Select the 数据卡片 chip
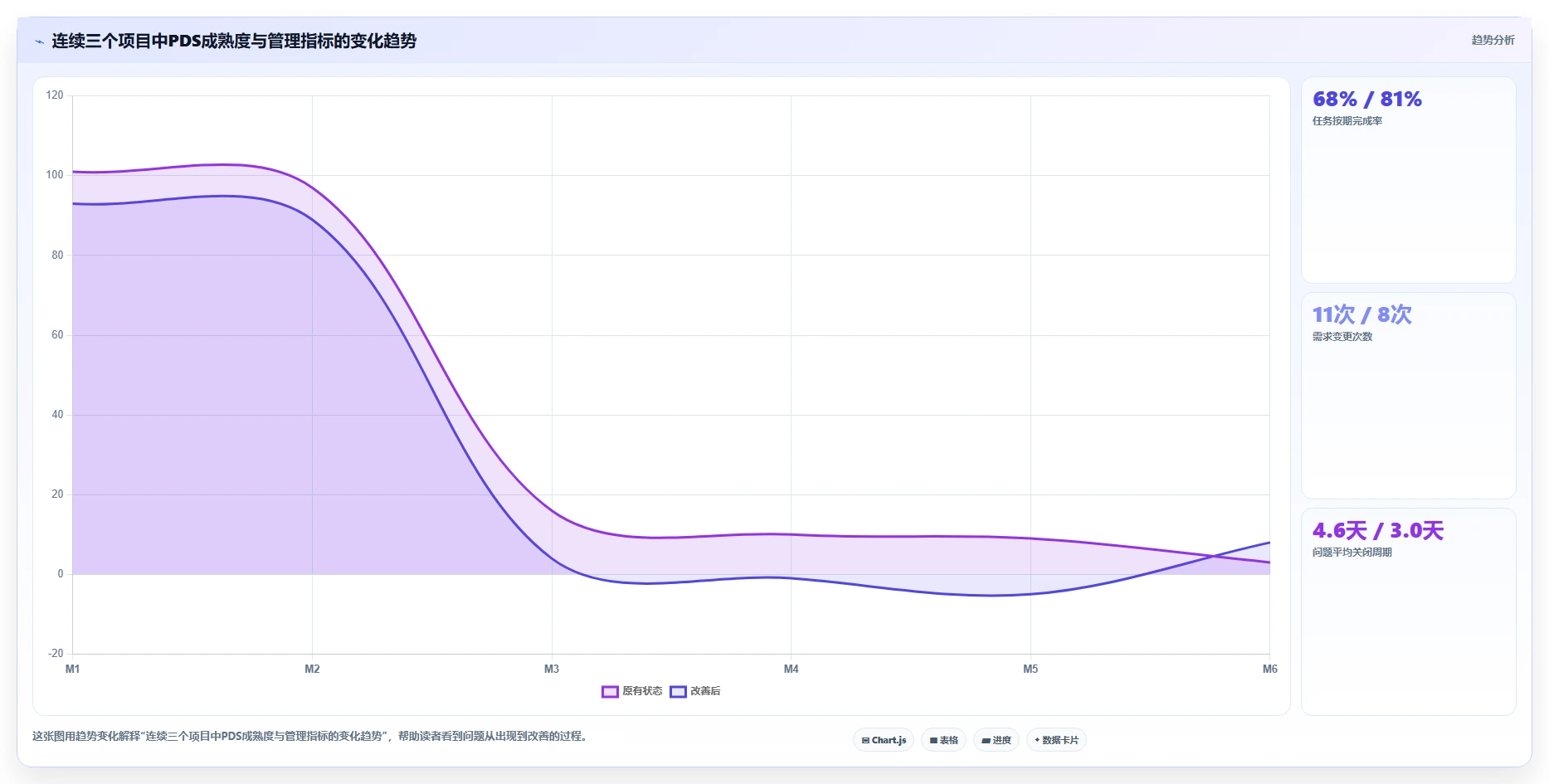1549x784 pixels. coord(1056,740)
